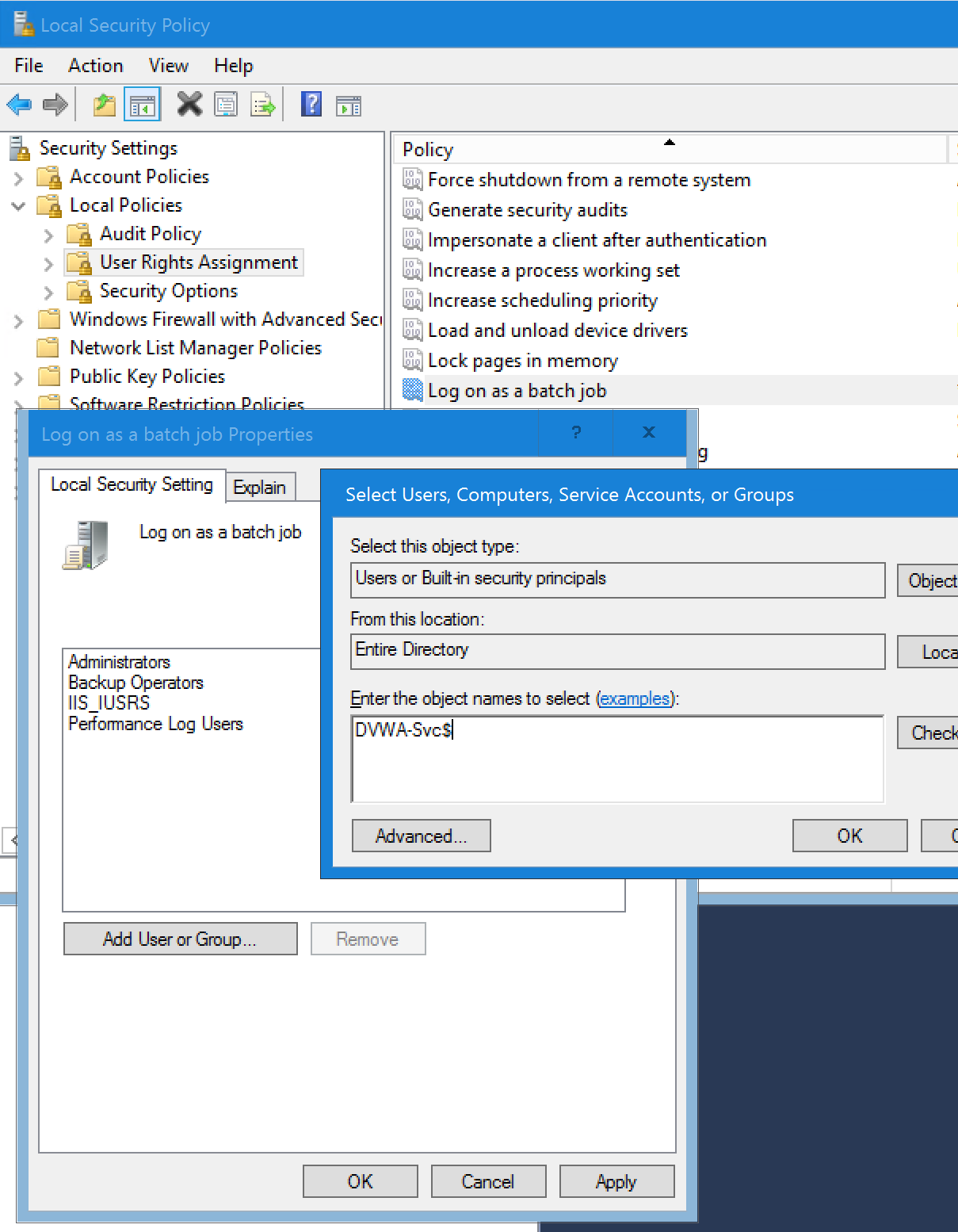Image resolution: width=958 pixels, height=1232 pixels.
Task: Select Increase a process working set policy
Action: tap(554, 270)
